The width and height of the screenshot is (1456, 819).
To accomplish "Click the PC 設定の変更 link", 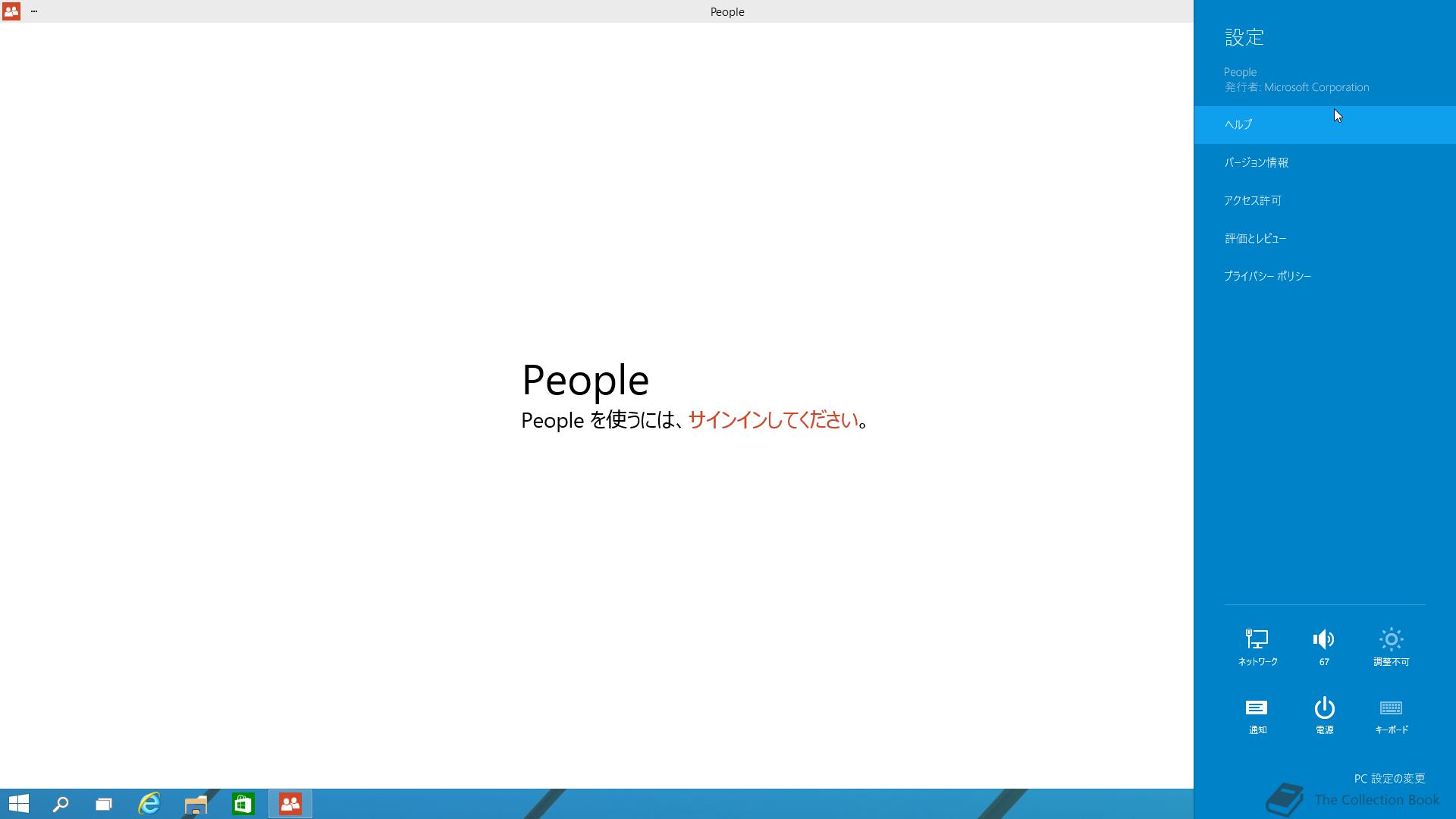I will pyautogui.click(x=1389, y=778).
